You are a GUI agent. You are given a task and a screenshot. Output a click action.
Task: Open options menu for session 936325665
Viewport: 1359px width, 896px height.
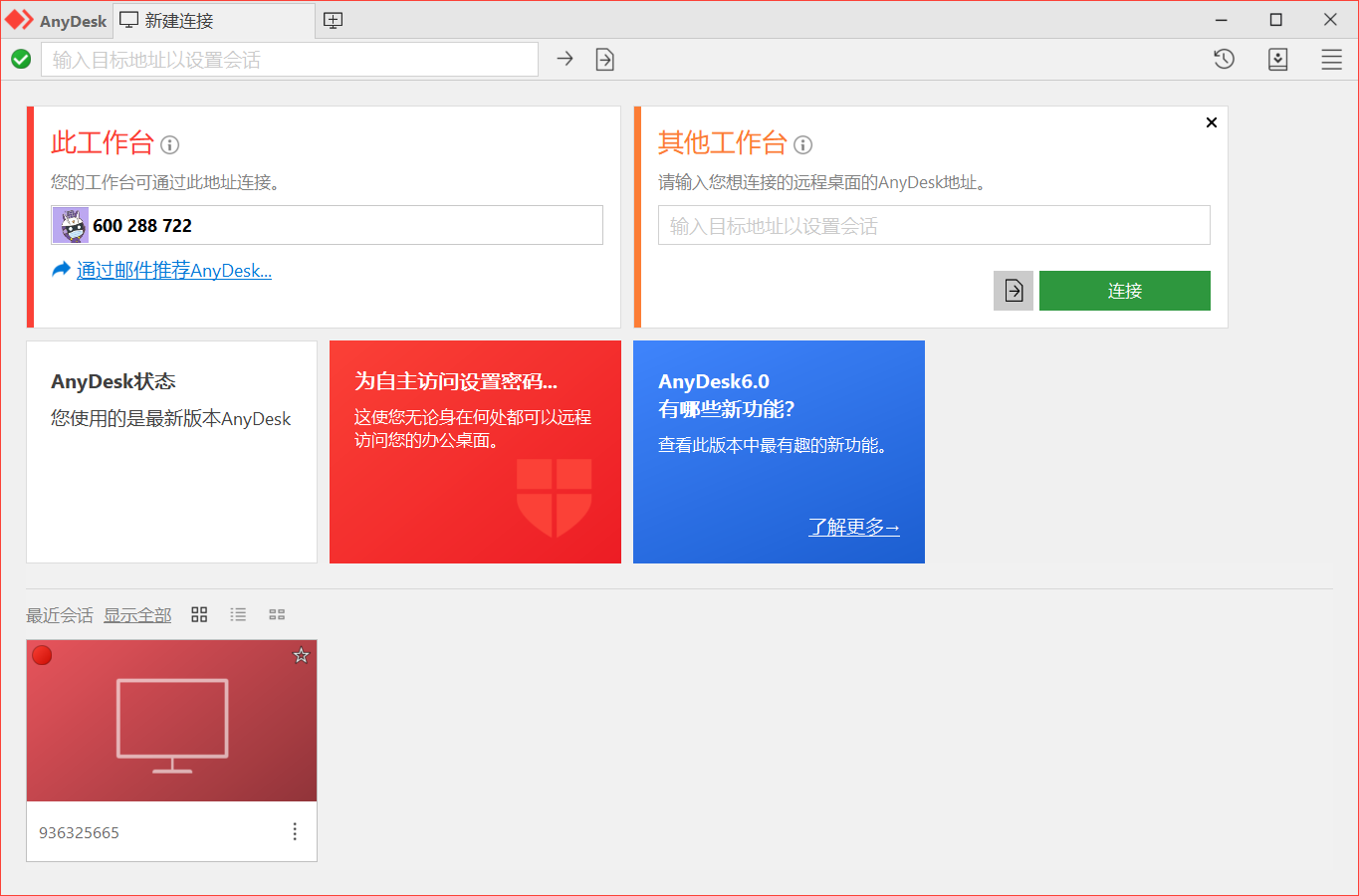coord(295,832)
